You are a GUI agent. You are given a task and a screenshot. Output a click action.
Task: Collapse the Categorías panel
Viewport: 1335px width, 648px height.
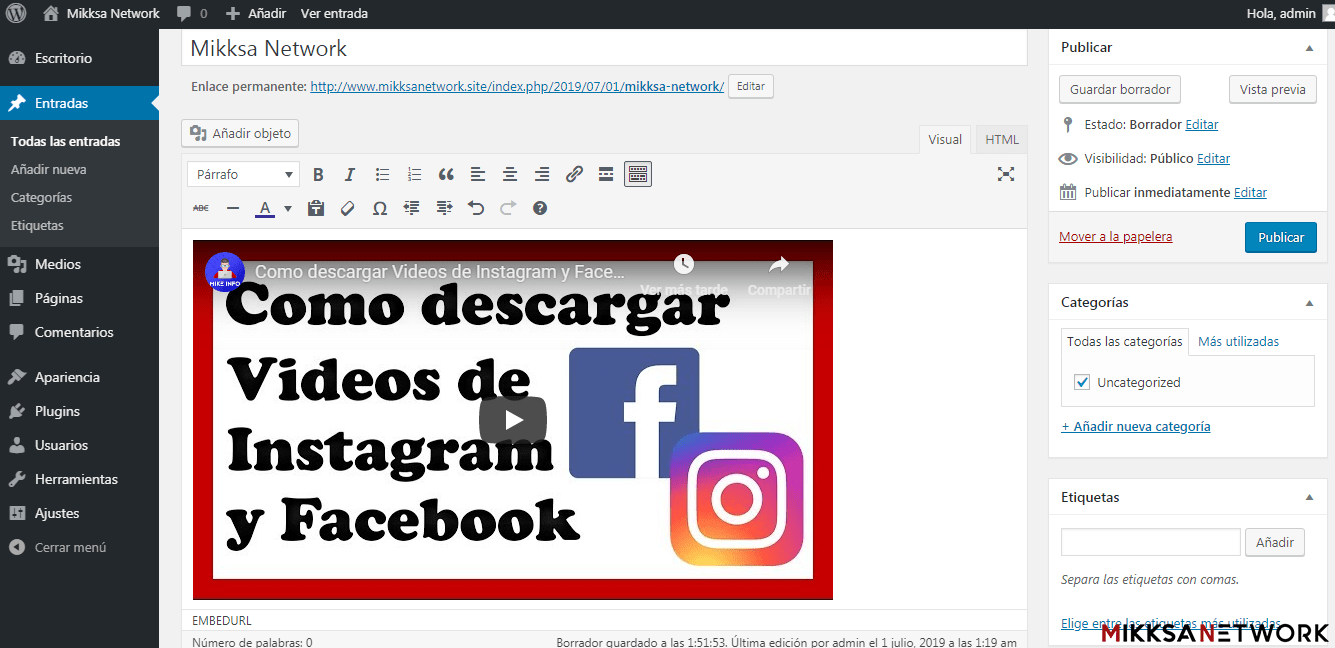point(1309,303)
